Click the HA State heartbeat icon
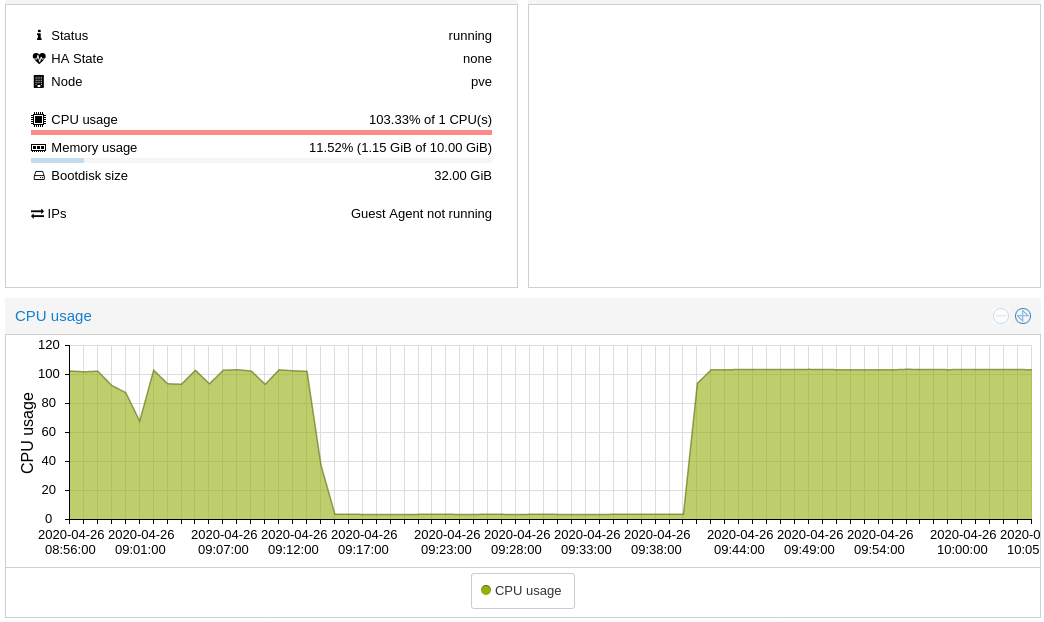The width and height of the screenshot is (1044, 622). (39, 58)
